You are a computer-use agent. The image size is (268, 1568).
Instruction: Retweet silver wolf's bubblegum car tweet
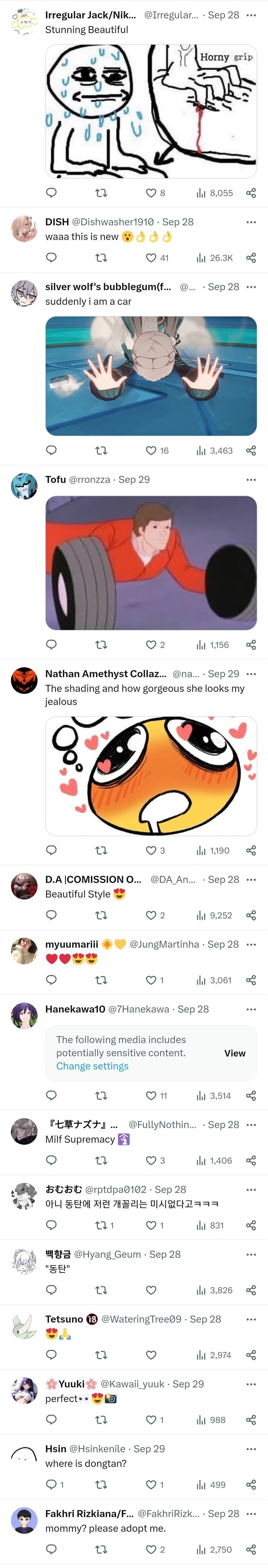pos(101,450)
